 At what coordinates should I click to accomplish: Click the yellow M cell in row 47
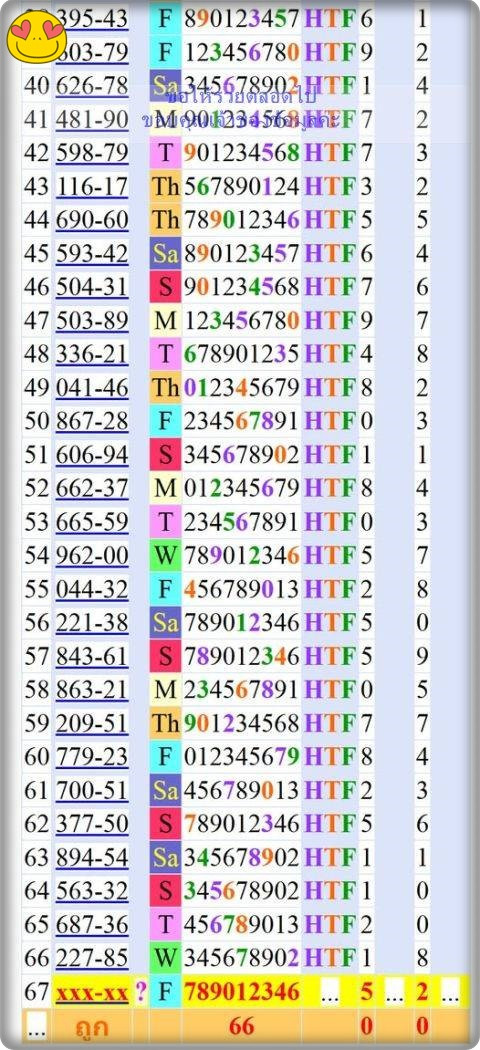point(165,321)
